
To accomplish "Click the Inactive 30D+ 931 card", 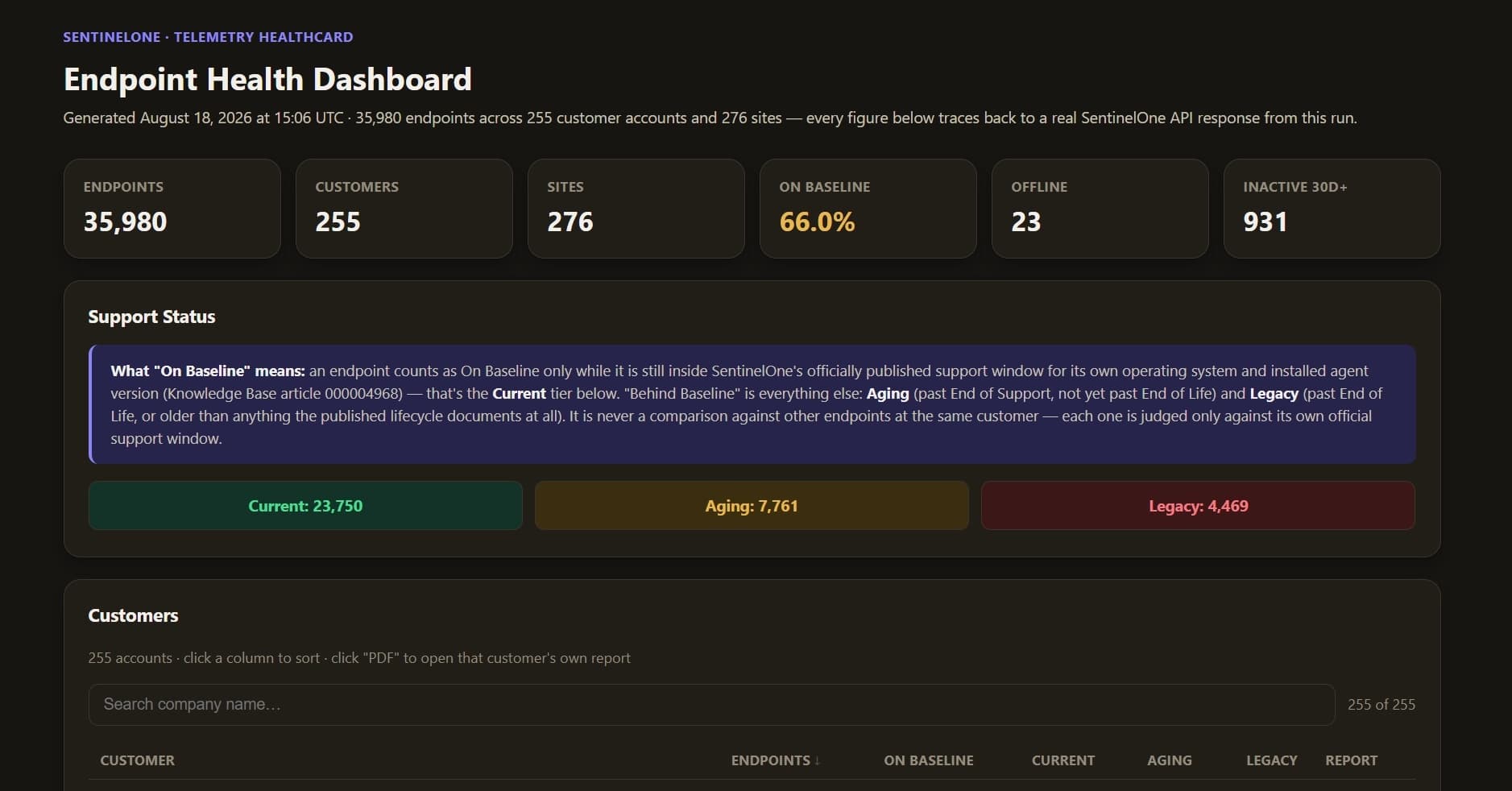I will 1332,209.
